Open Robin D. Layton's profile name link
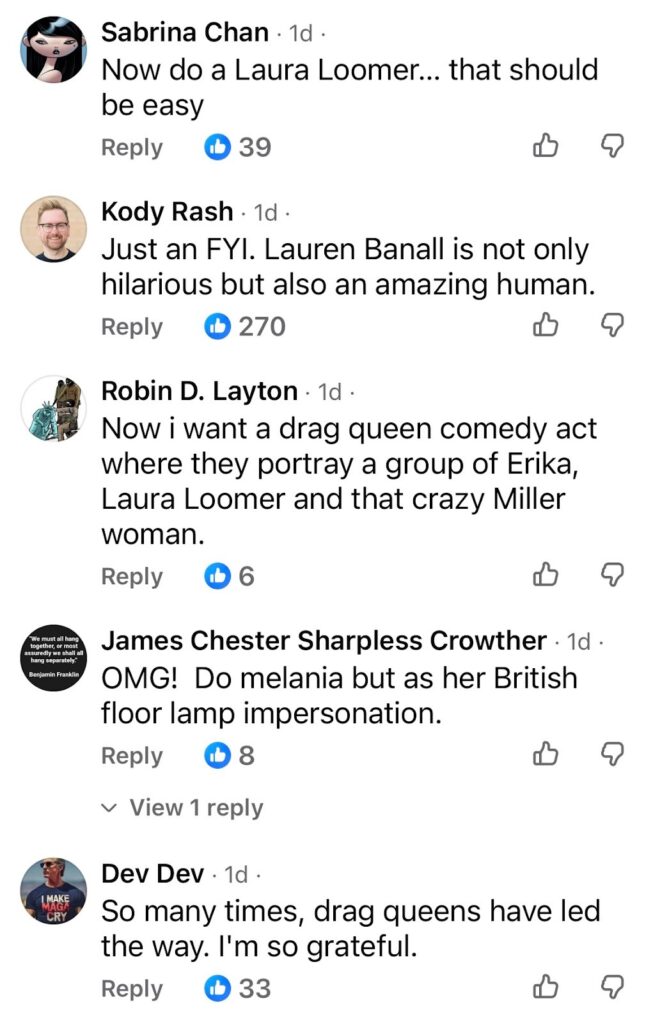Viewport: 653px width, 1024px height. coord(200,391)
